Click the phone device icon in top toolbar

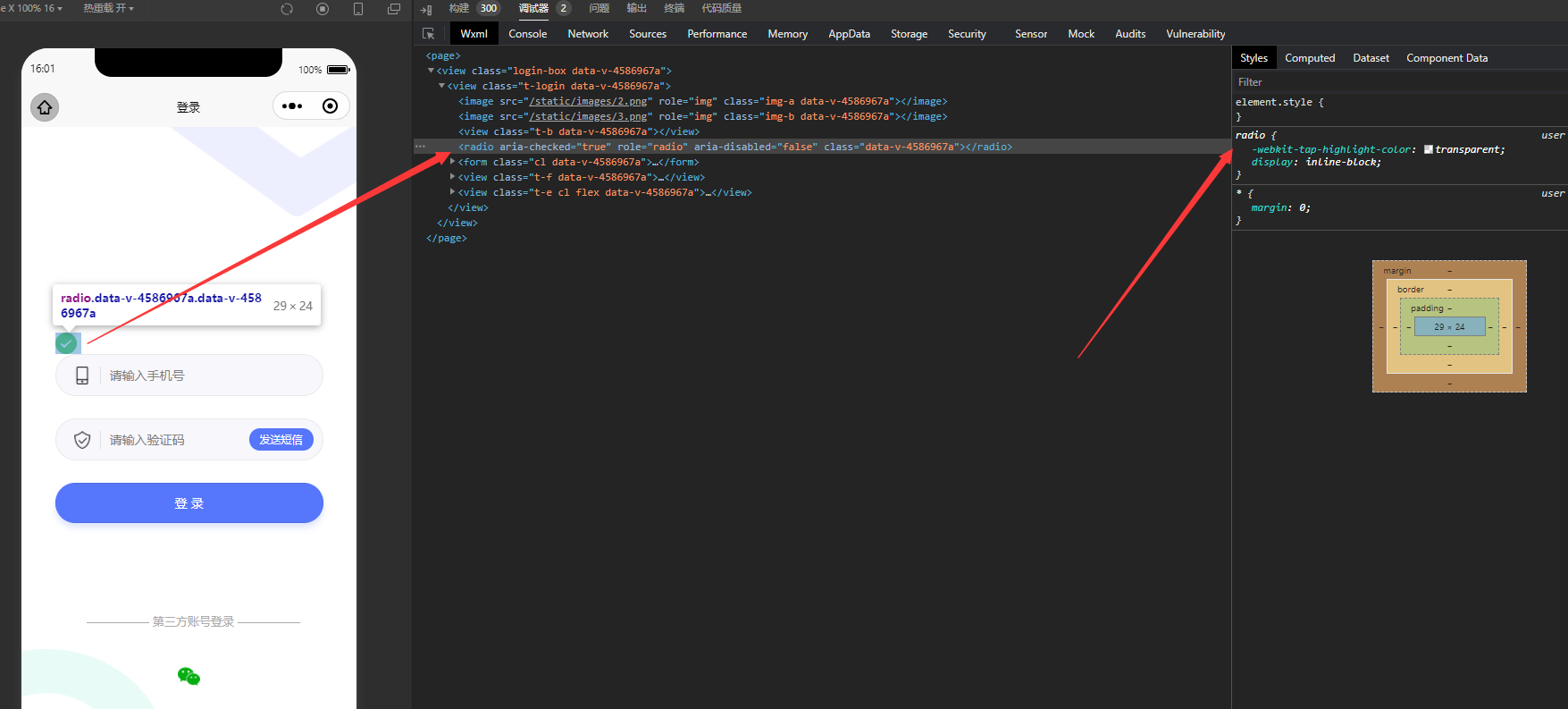[358, 9]
